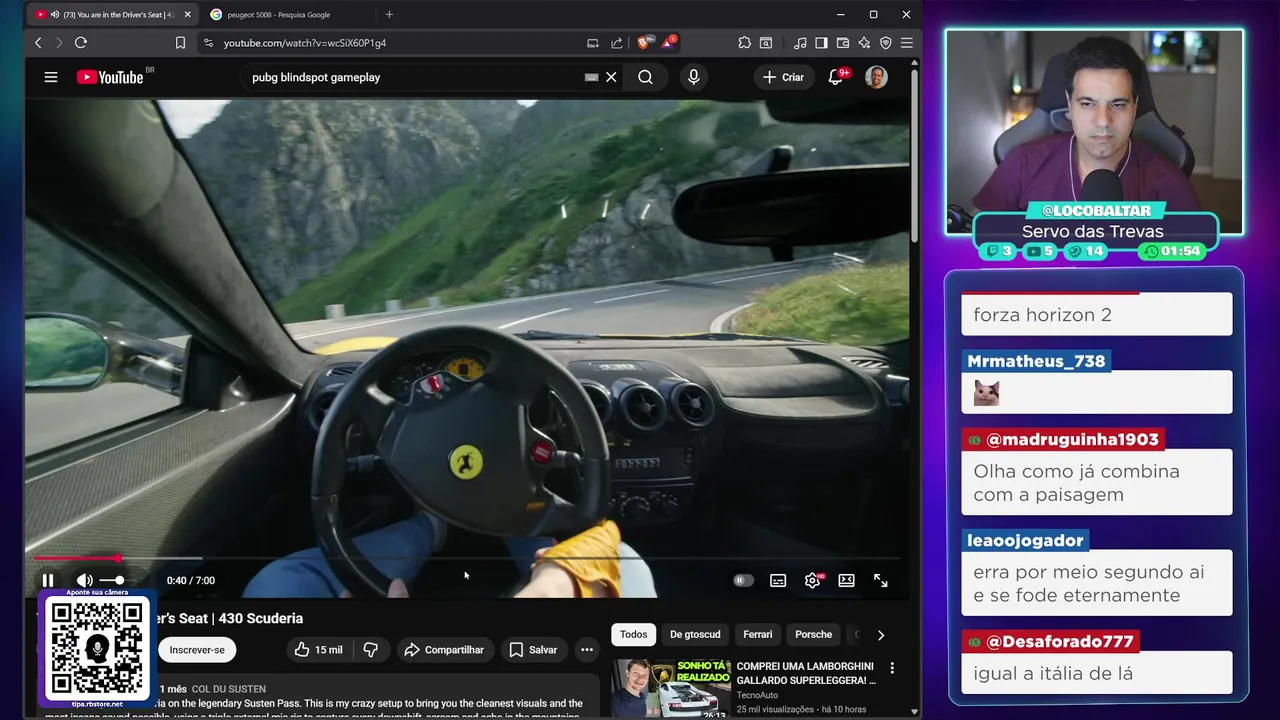This screenshot has width=1280, height=720.
Task: Switch to peugeot 5008 Google tab
Action: [280, 15]
